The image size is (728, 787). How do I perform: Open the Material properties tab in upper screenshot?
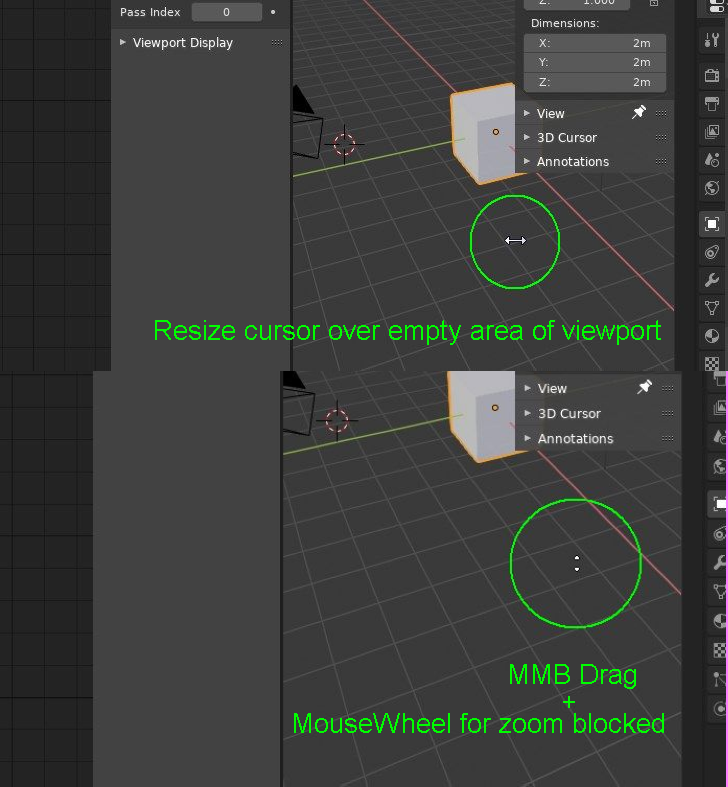tap(711, 336)
